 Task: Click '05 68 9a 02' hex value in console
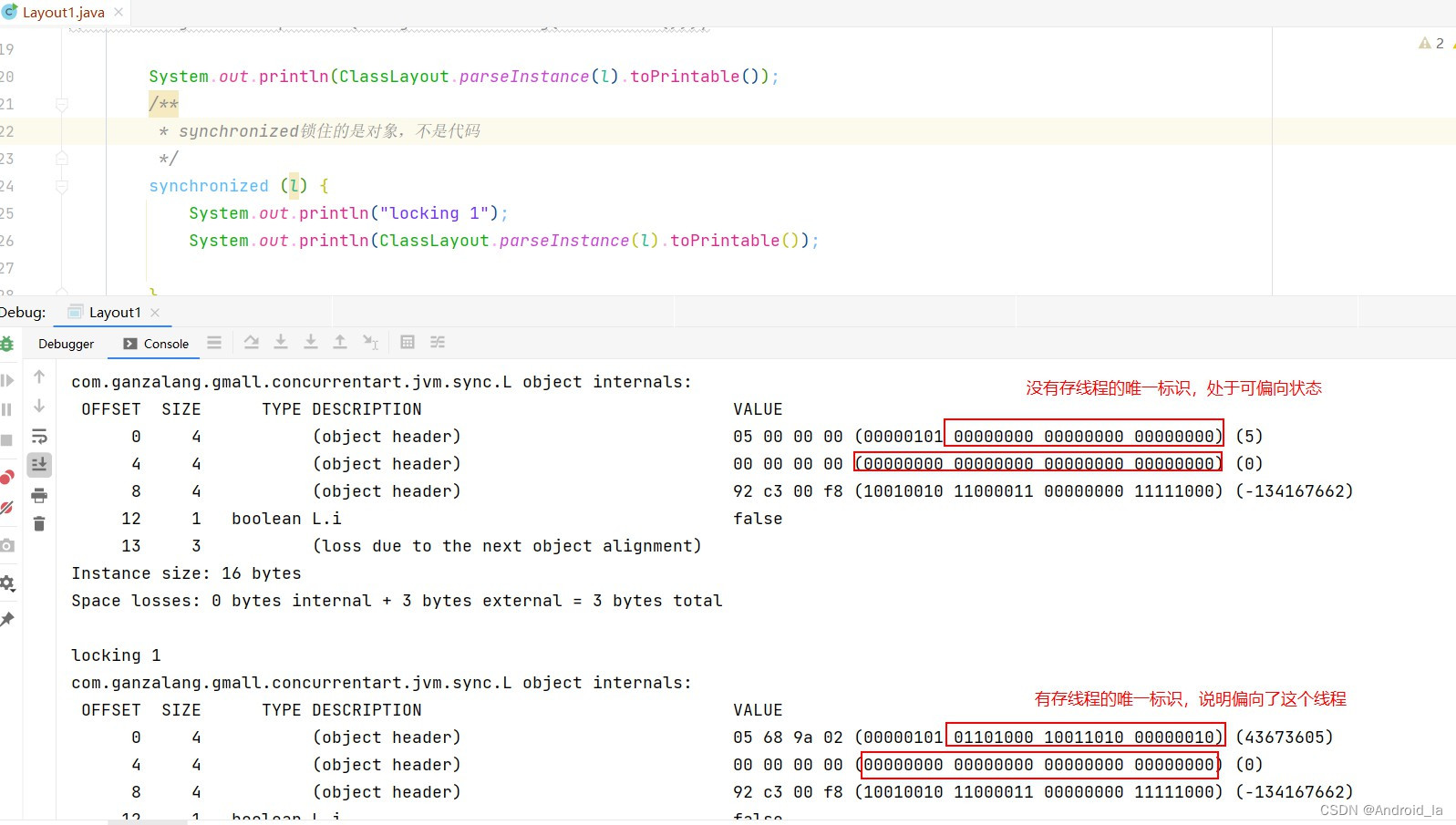pos(788,737)
